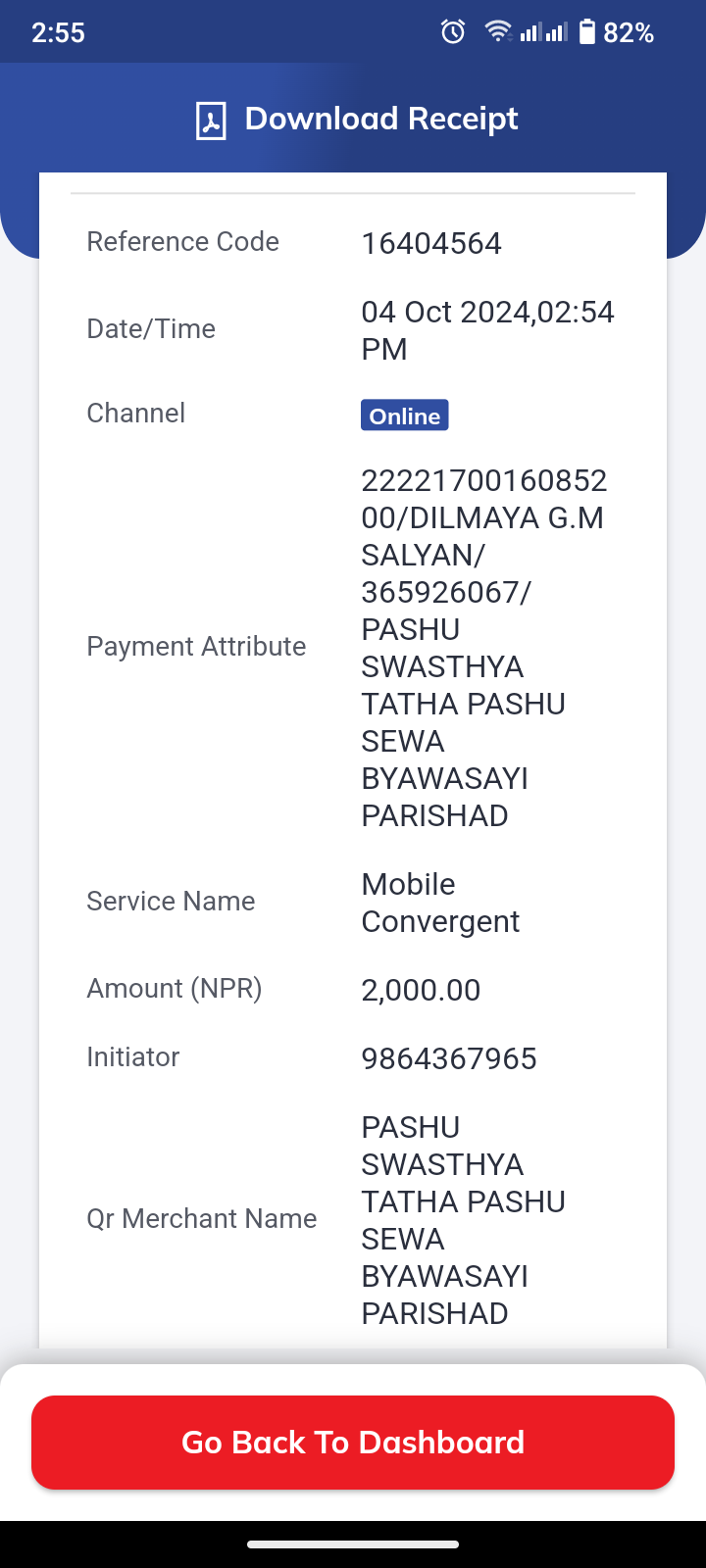Tap the battery status icon
This screenshot has height=1568, width=706.
pyautogui.click(x=587, y=32)
